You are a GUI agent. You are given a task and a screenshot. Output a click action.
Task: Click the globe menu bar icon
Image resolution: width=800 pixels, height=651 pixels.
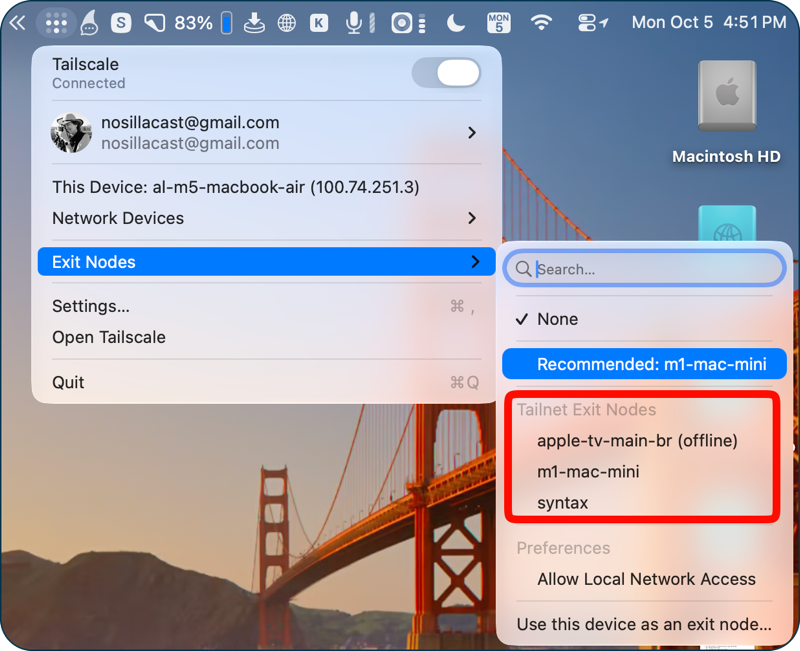click(x=286, y=23)
